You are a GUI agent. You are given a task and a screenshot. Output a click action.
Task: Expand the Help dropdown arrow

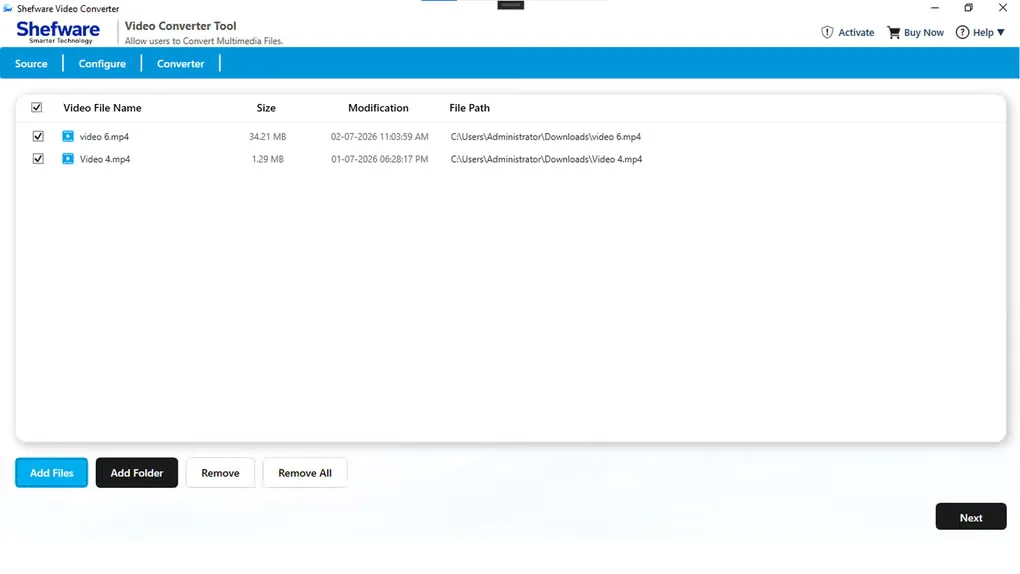1000,33
